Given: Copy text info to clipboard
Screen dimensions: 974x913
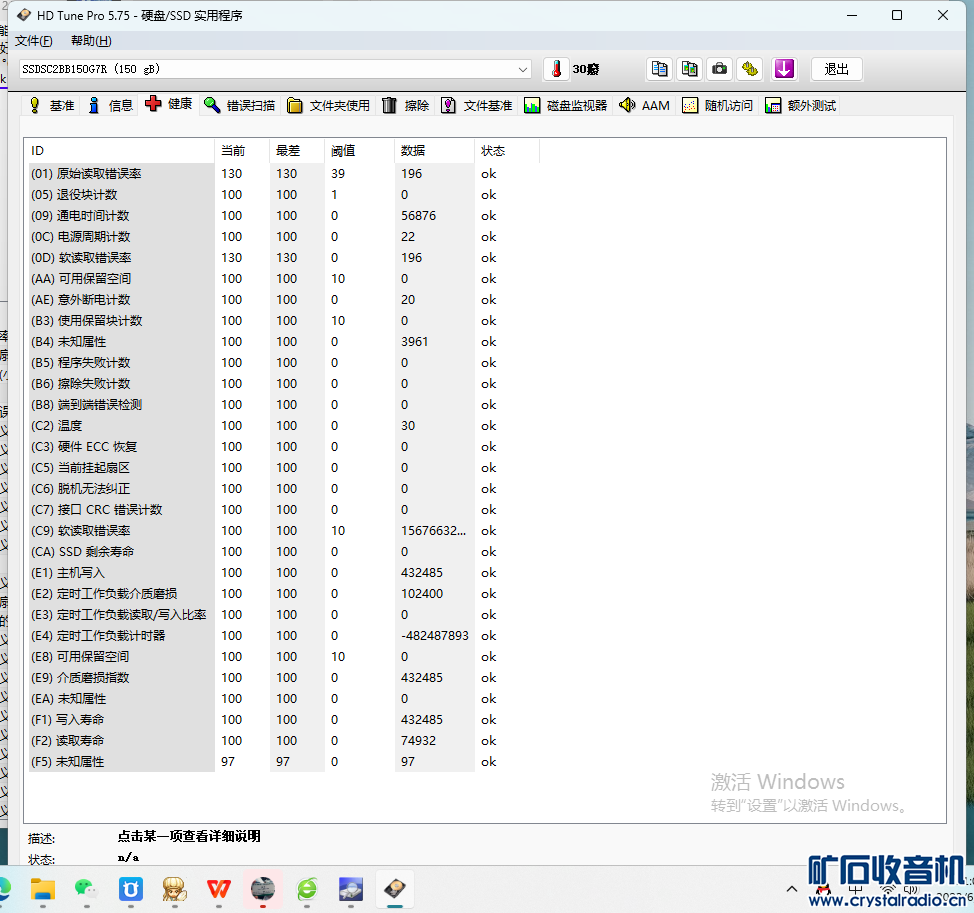Looking at the screenshot, I should pos(660,69).
